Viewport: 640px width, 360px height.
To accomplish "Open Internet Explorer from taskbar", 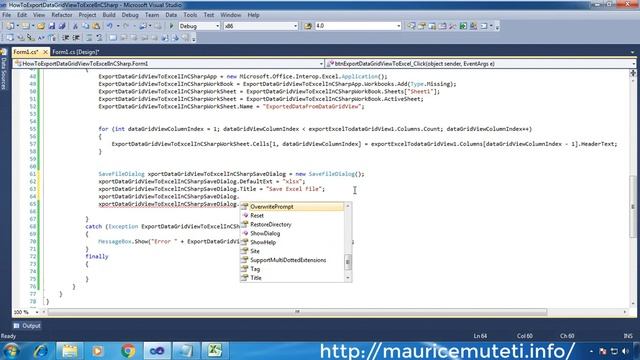I will point(40,351).
